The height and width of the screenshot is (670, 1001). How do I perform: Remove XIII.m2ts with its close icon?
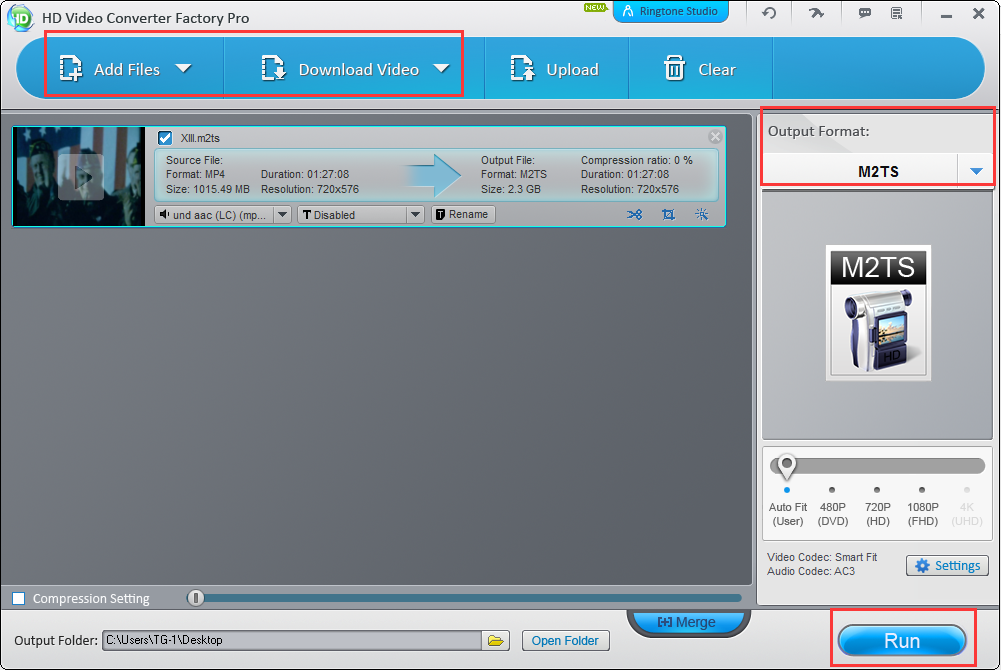(x=715, y=137)
